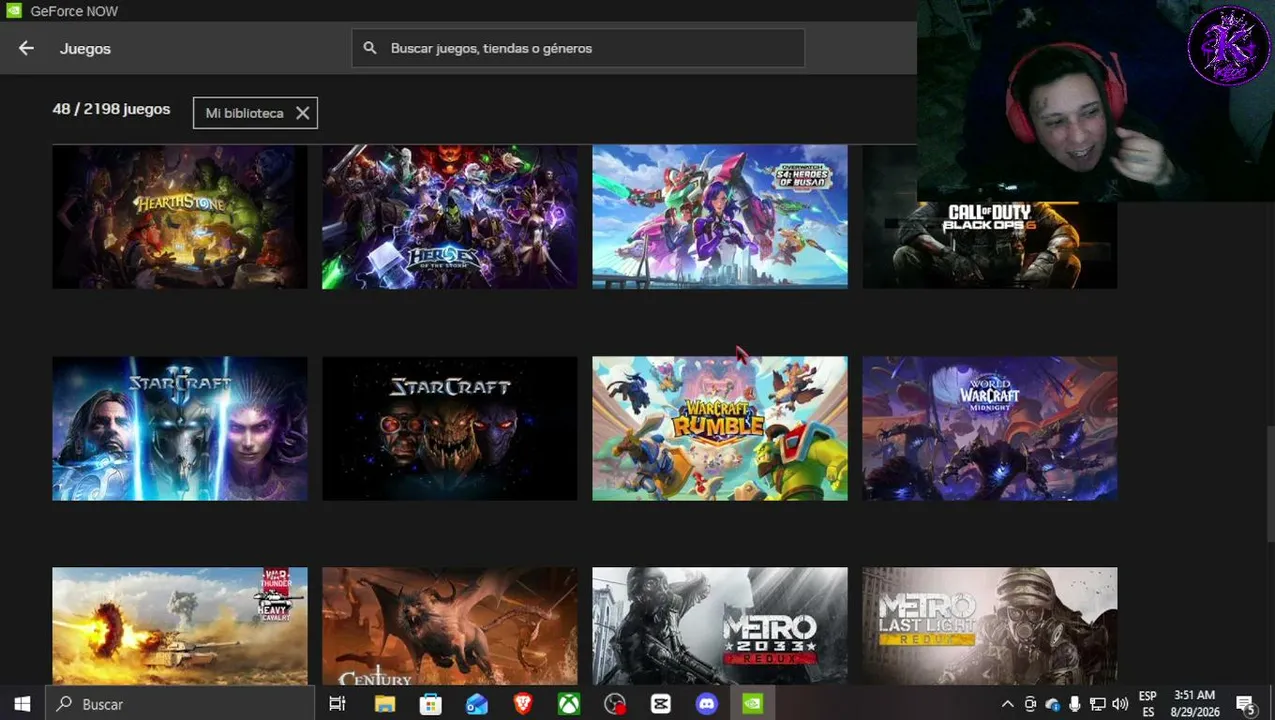Open the volume control speaker icon
Viewport: 1275px width, 720px height.
(1120, 704)
